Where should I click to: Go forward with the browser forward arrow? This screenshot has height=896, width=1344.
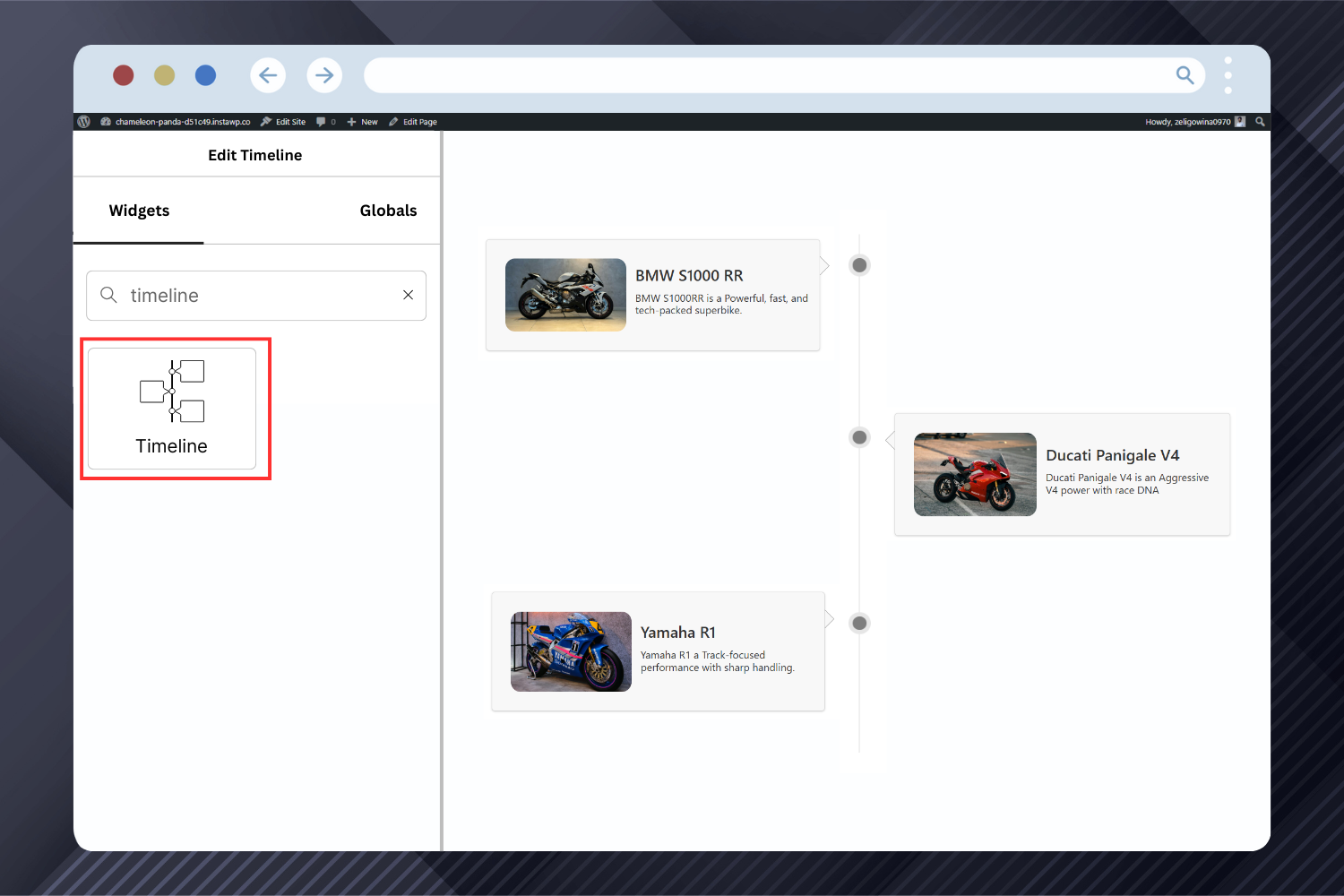tap(324, 75)
